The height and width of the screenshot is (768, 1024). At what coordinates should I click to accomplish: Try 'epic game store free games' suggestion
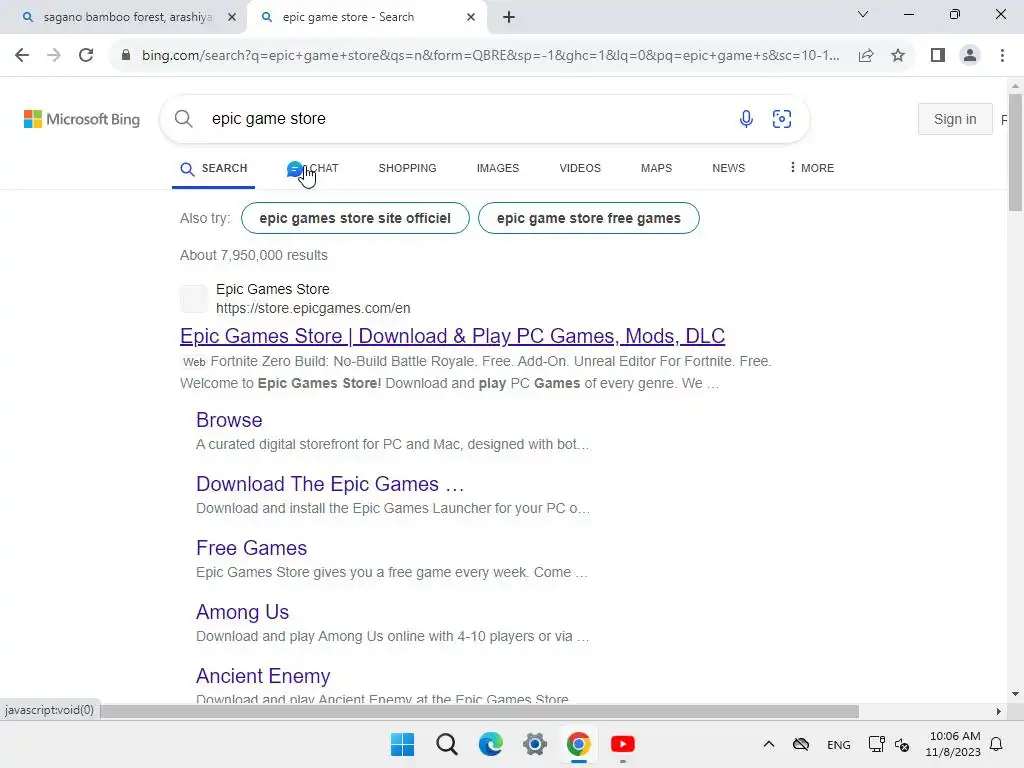(588, 218)
